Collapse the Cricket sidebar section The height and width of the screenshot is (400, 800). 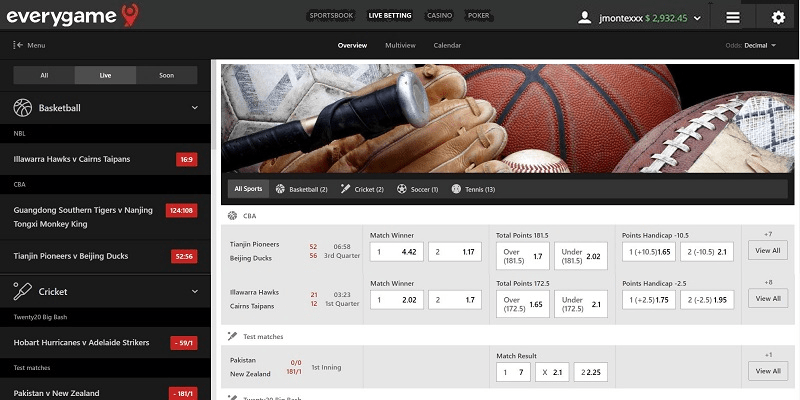click(194, 291)
